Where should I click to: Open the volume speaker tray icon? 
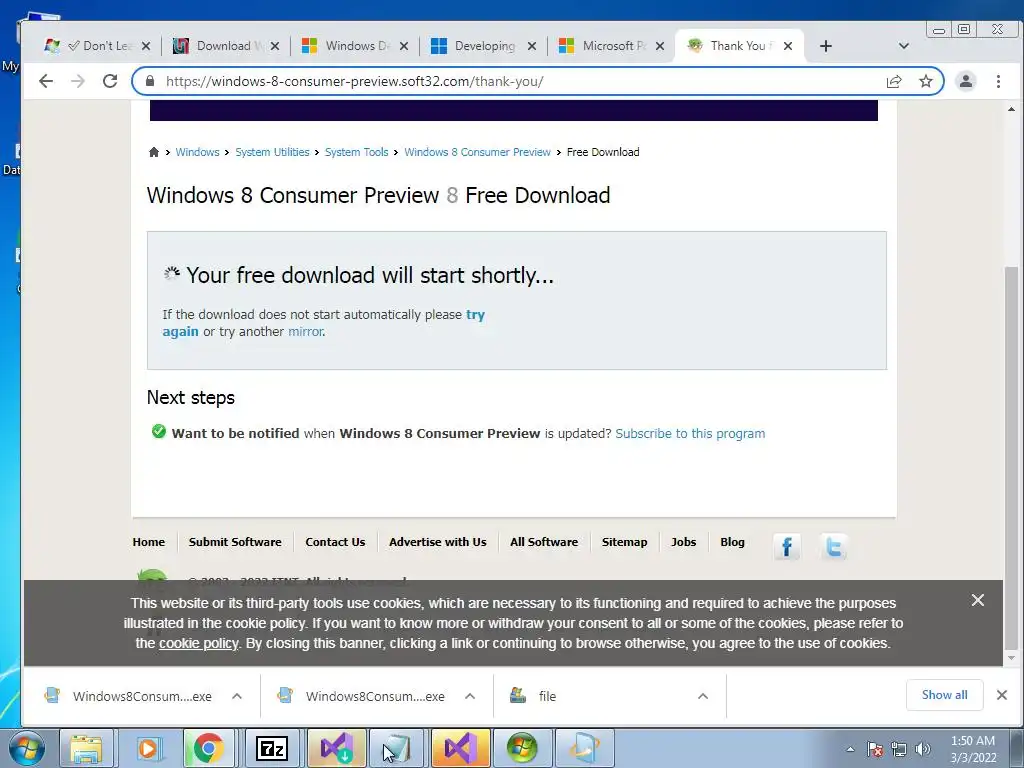tap(922, 749)
